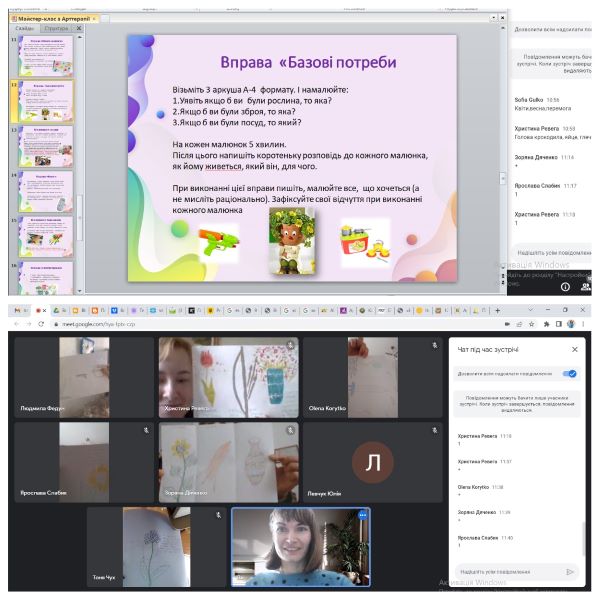Screen dimensions: 600x600
Task: Reload the meet.google.com page
Action: coord(41,324)
